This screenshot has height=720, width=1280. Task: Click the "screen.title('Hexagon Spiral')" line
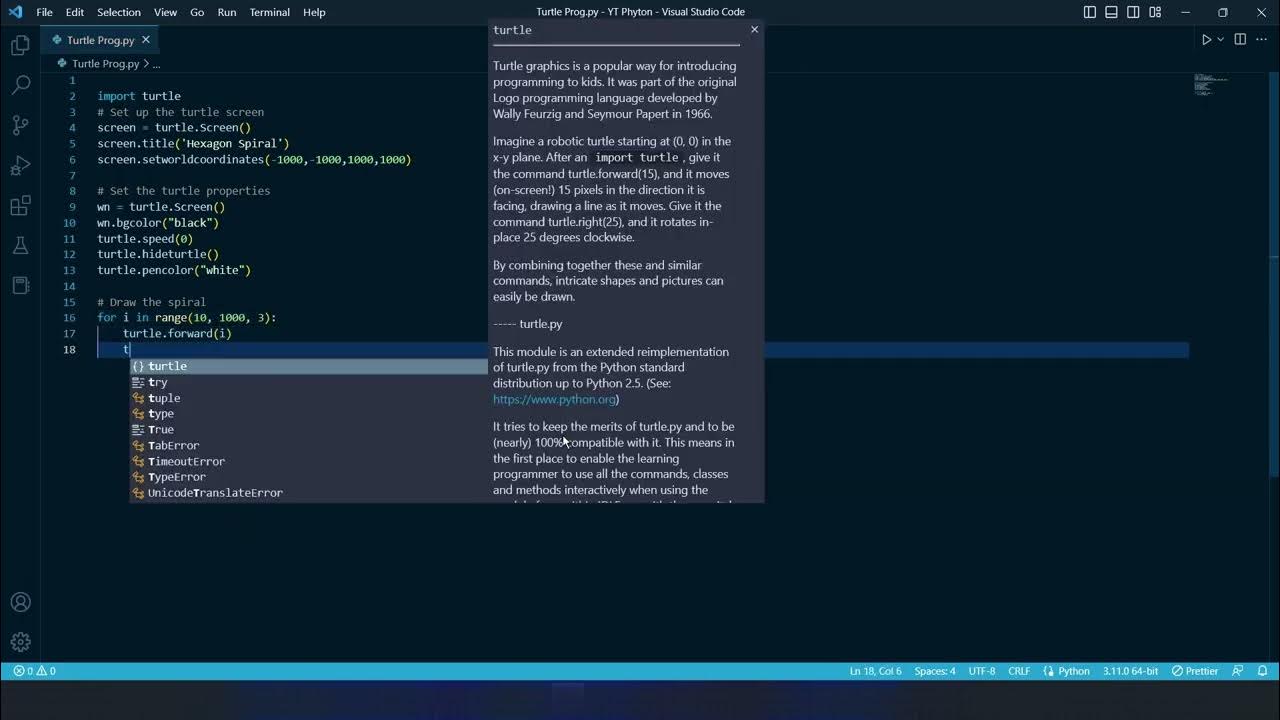(193, 143)
